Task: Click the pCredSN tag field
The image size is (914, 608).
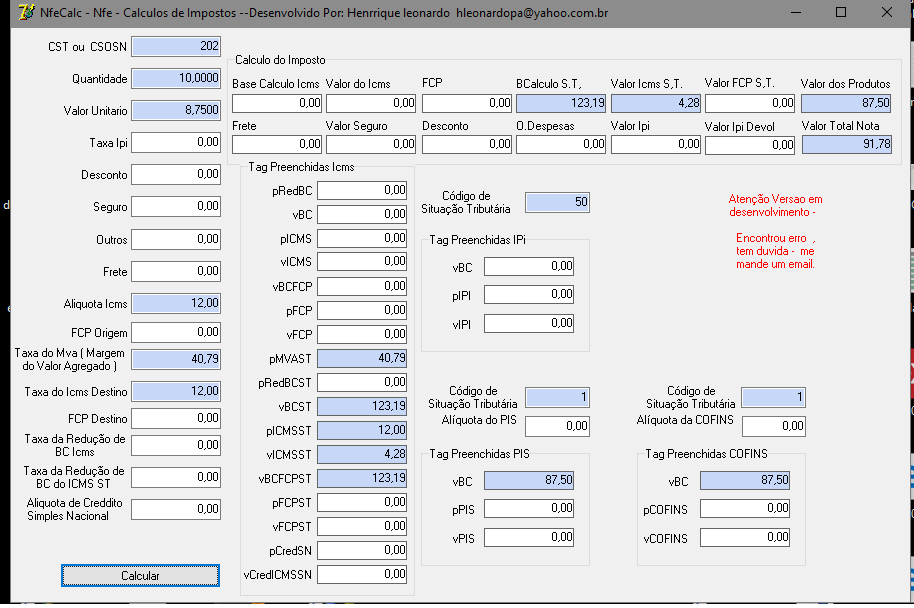Action: pos(362,551)
